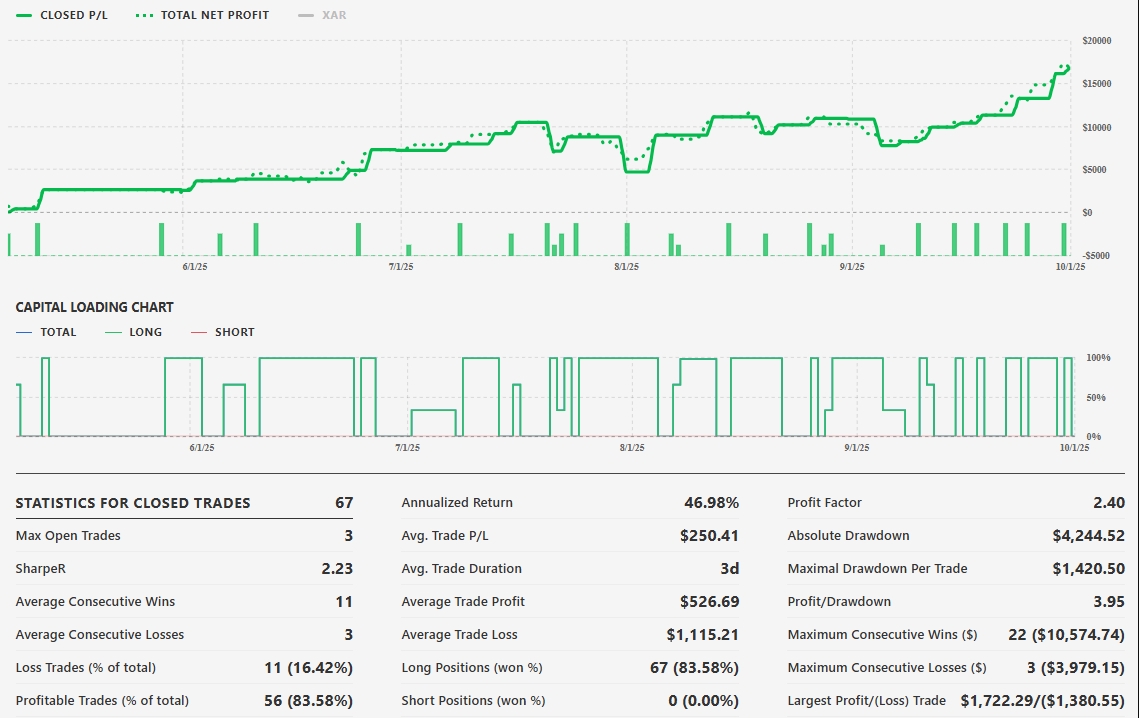Toggle the LONG series in capital loading legend
This screenshot has width=1139, height=718.
click(145, 332)
